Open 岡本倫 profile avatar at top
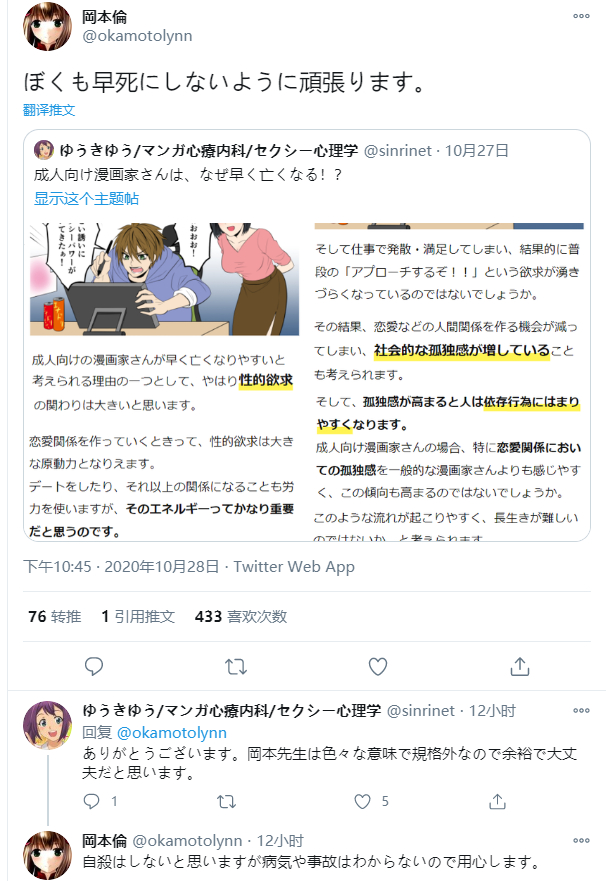Image resolution: width=606 pixels, height=881 pixels. click(47, 26)
